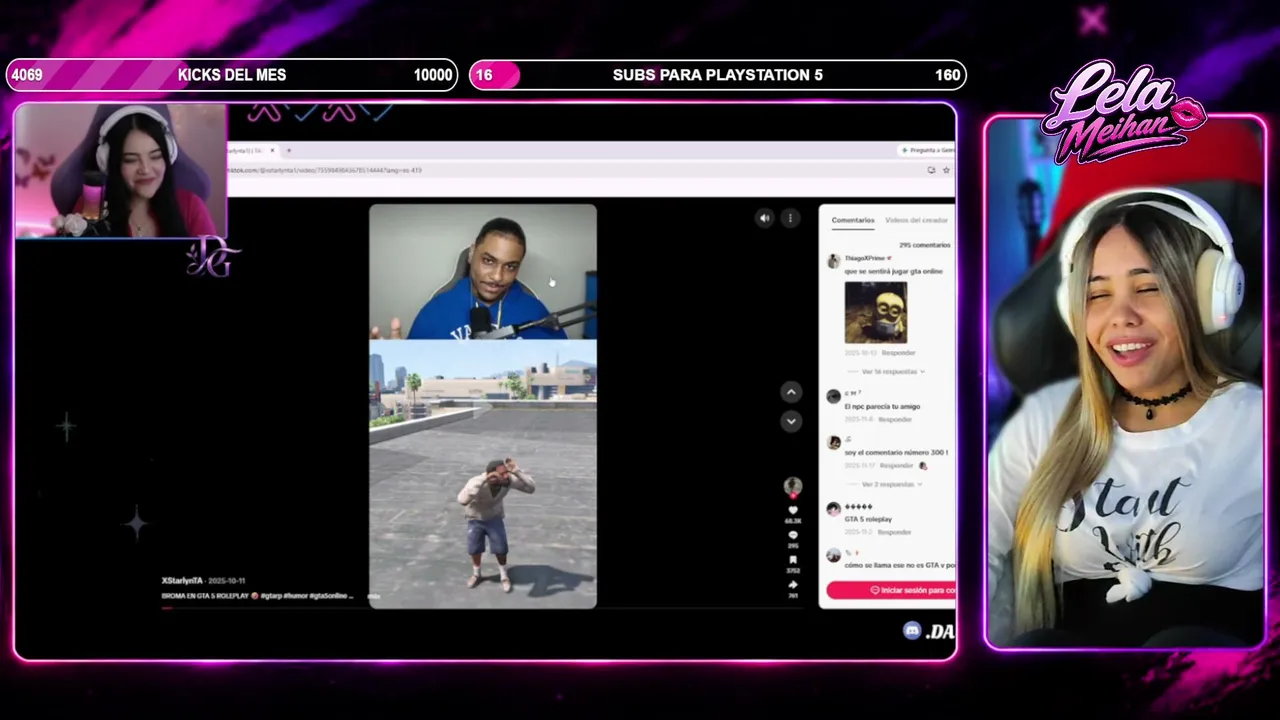This screenshot has height=720, width=1280.
Task: Save the video with the bookmark icon
Action: click(x=793, y=560)
